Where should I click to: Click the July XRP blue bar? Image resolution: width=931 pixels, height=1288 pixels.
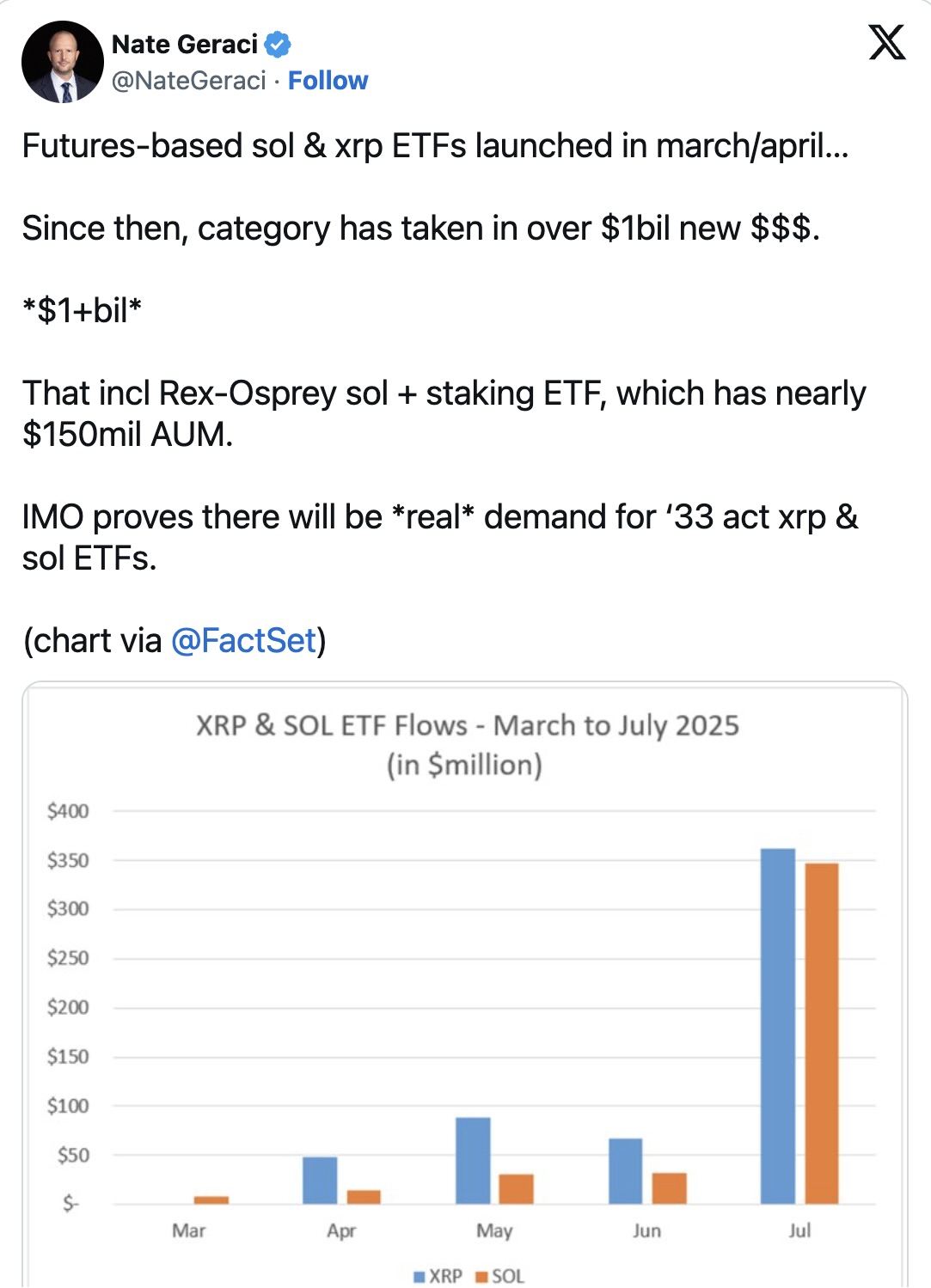(x=778, y=1026)
